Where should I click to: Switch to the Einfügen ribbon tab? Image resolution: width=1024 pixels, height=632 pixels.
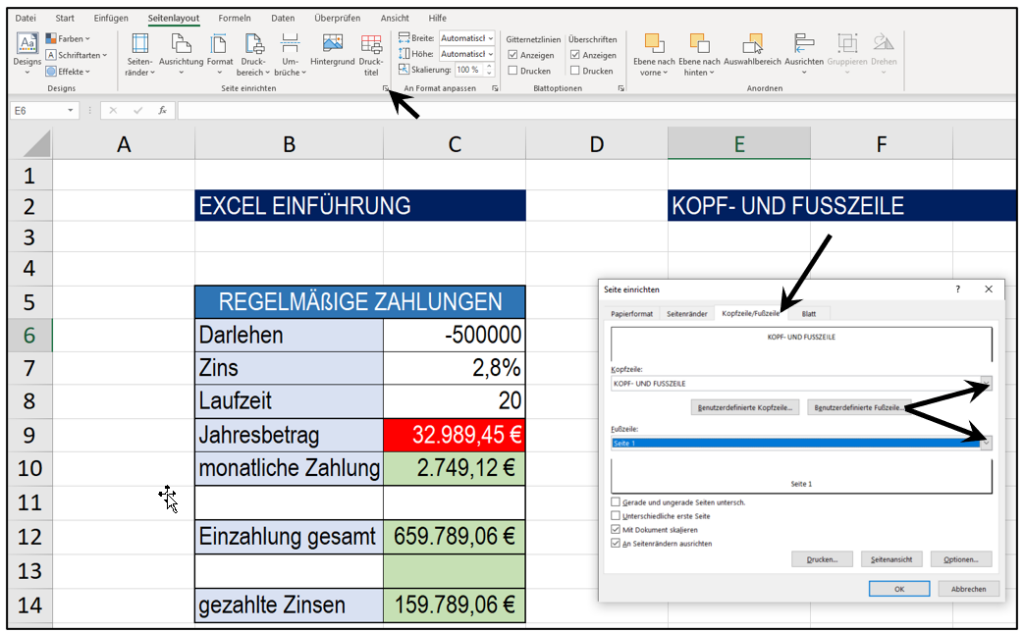coord(111,18)
